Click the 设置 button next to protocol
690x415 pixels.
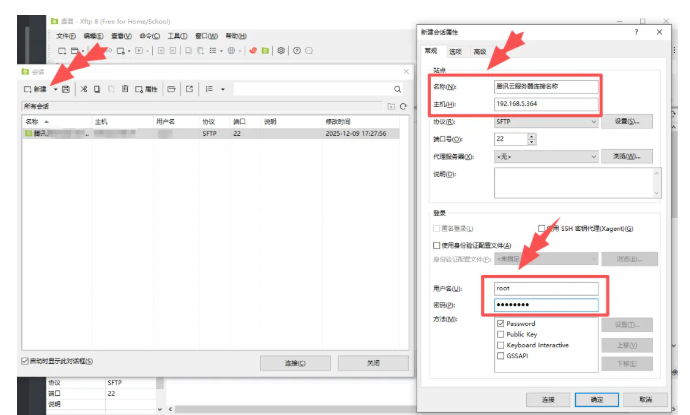(x=626, y=121)
